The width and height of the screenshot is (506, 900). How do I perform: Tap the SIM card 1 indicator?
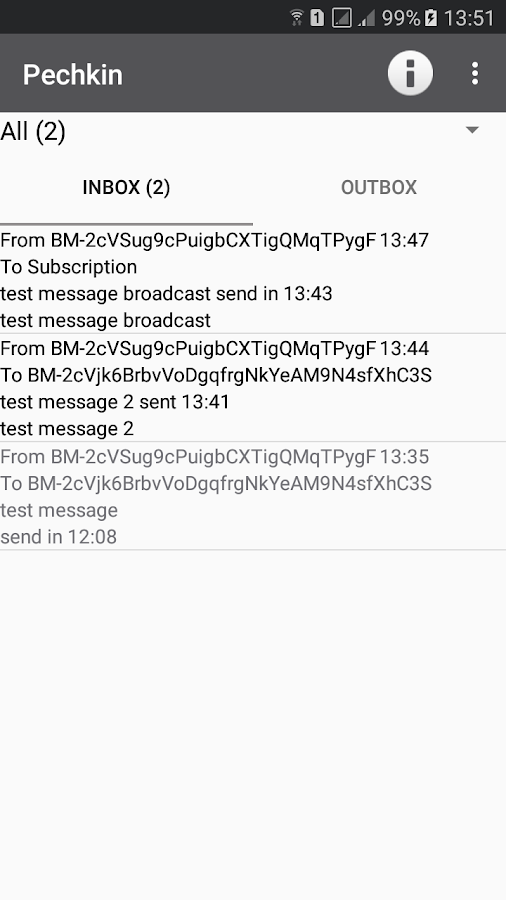coord(317,18)
